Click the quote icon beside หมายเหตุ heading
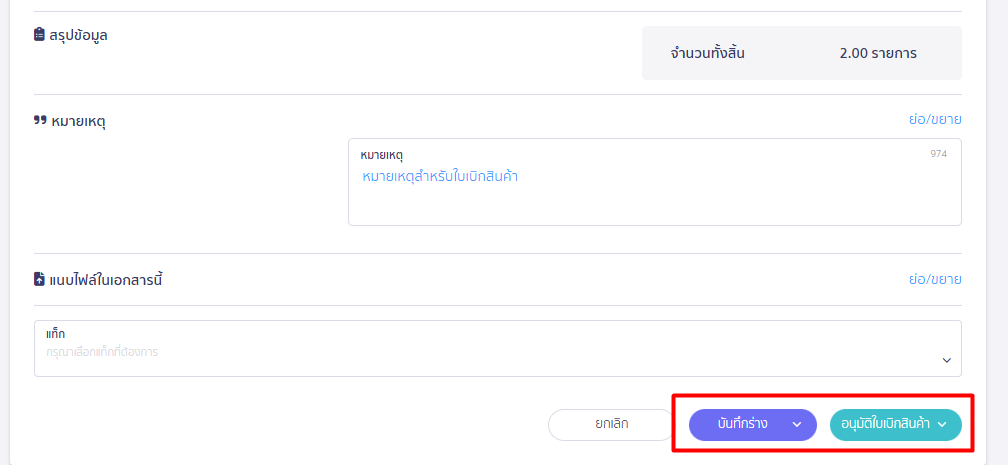The height and width of the screenshot is (465, 1008). [x=40, y=121]
